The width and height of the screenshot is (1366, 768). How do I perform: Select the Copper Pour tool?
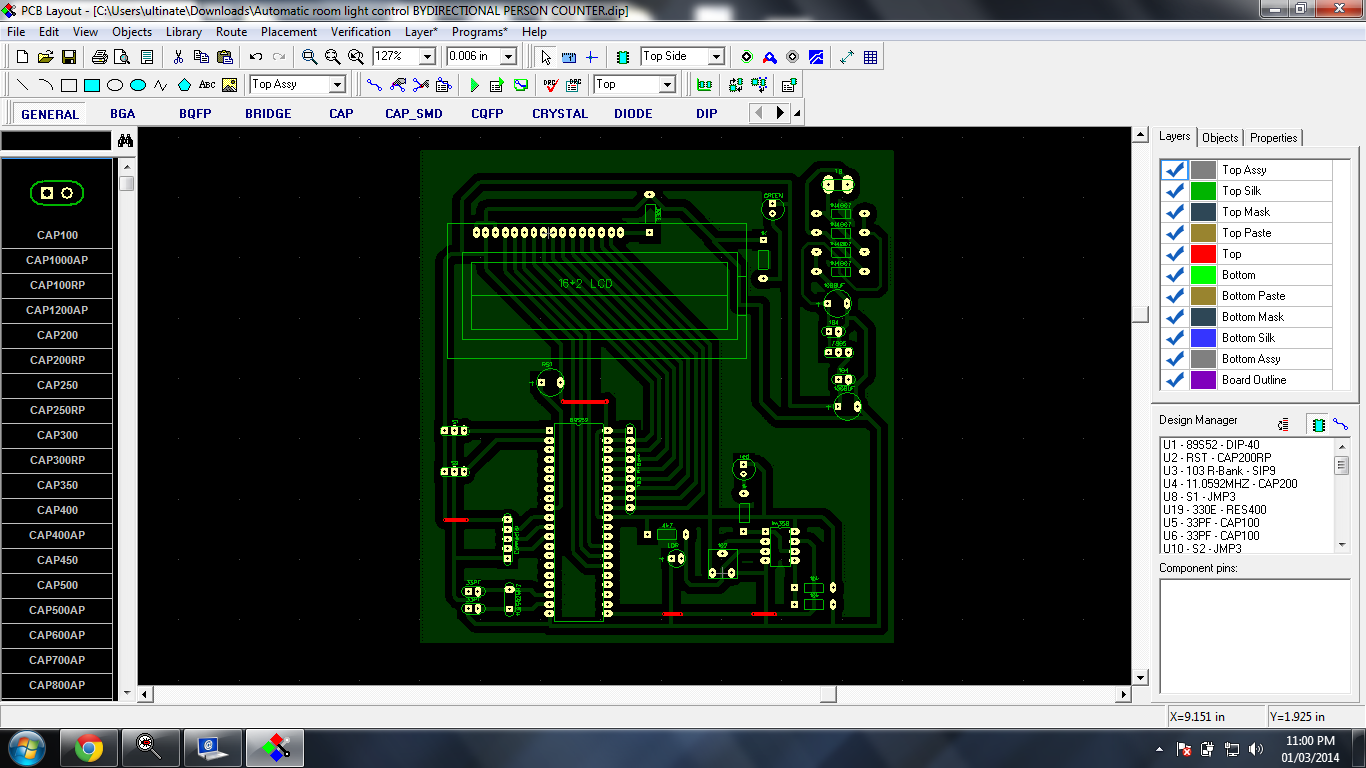816,57
